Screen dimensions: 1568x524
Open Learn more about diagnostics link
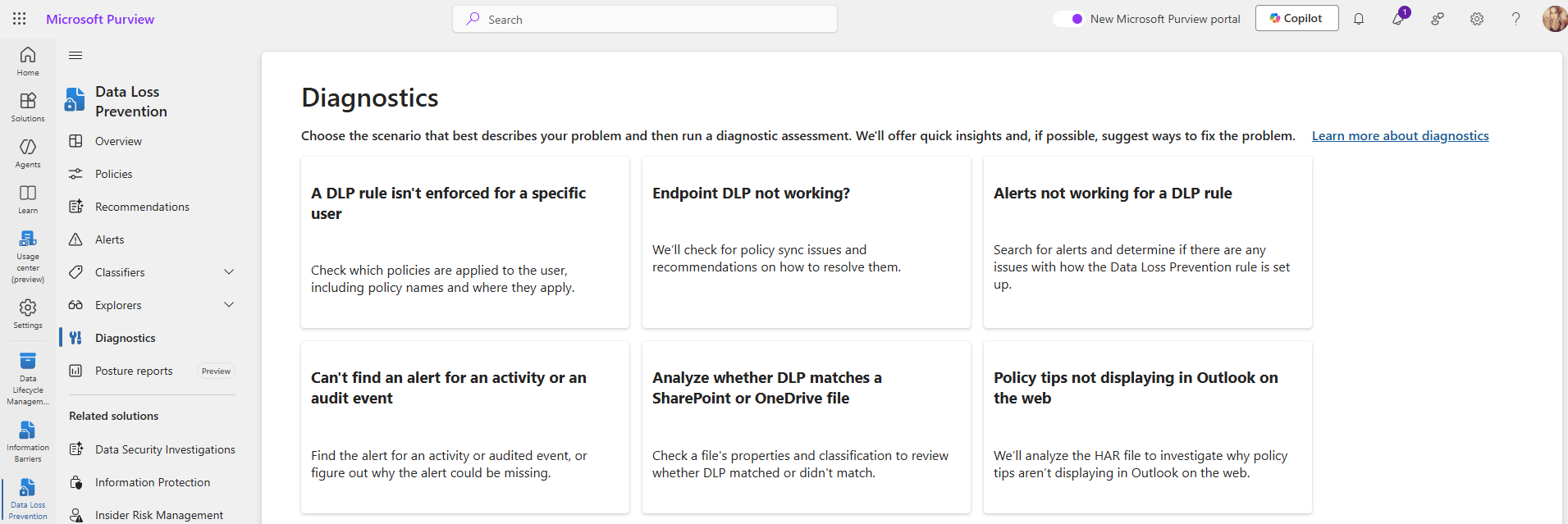pyautogui.click(x=1400, y=136)
